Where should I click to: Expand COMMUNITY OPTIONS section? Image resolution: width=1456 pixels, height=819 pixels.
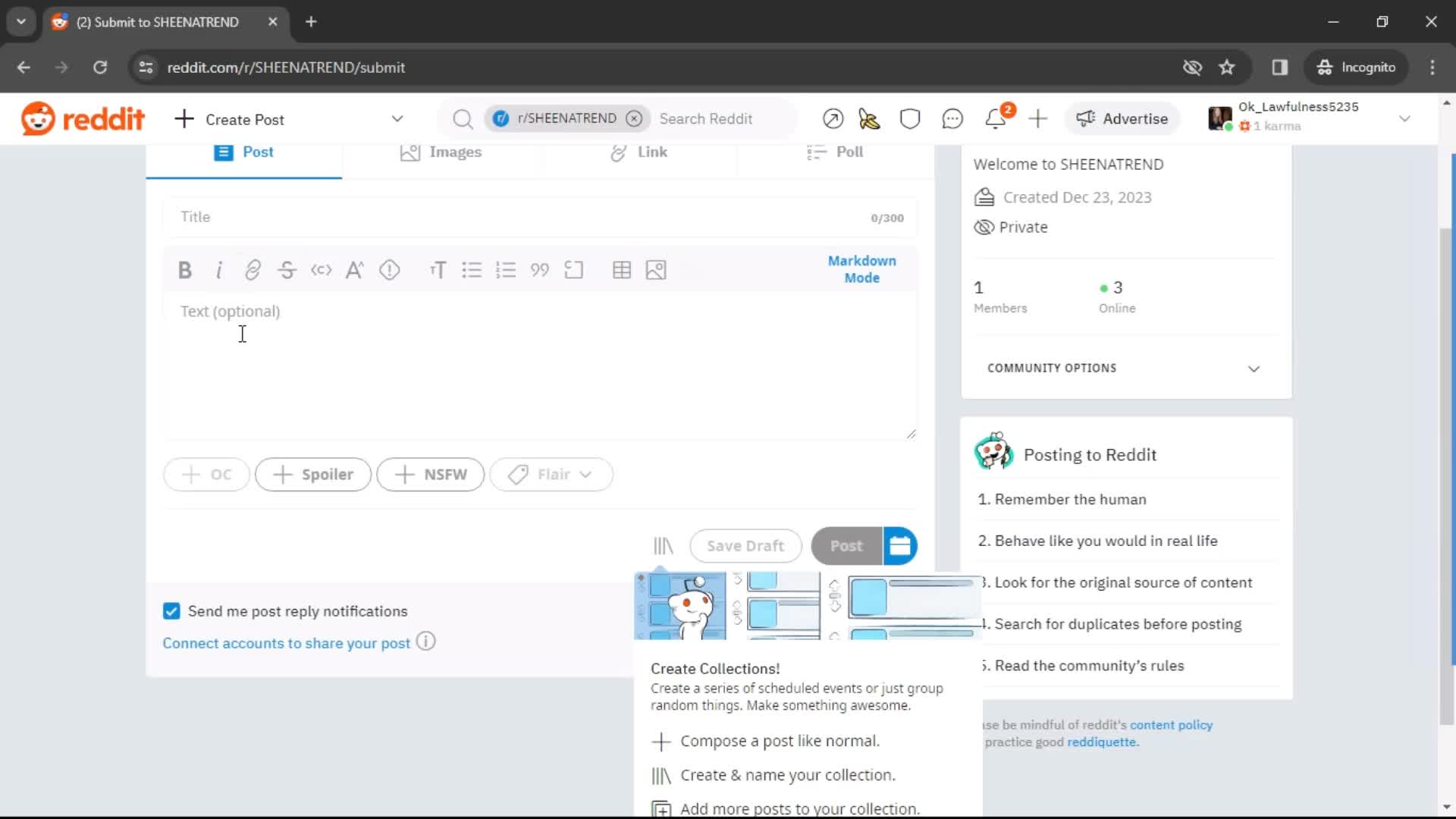click(x=1254, y=368)
